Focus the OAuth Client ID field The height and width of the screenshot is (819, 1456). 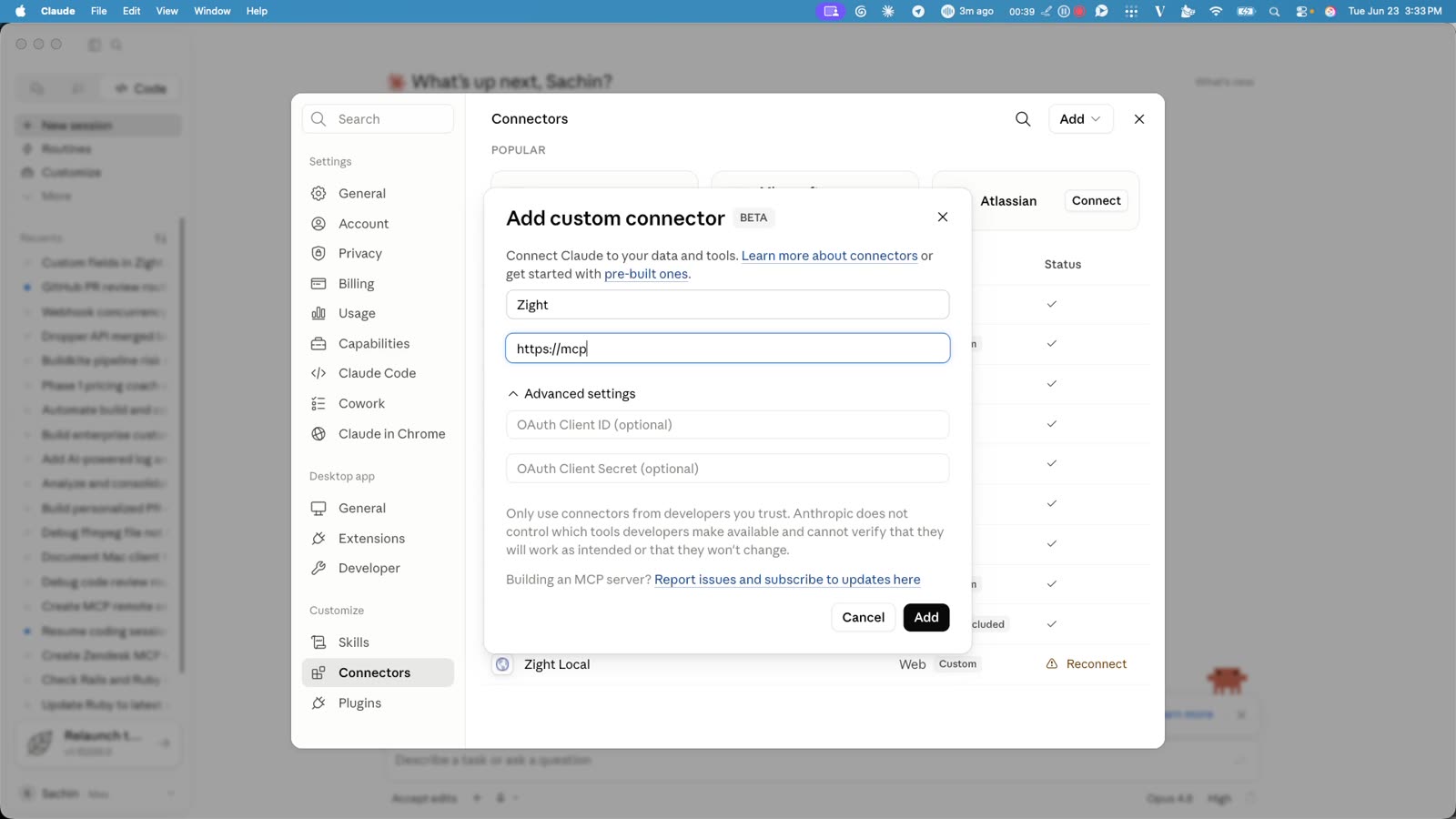(x=728, y=425)
